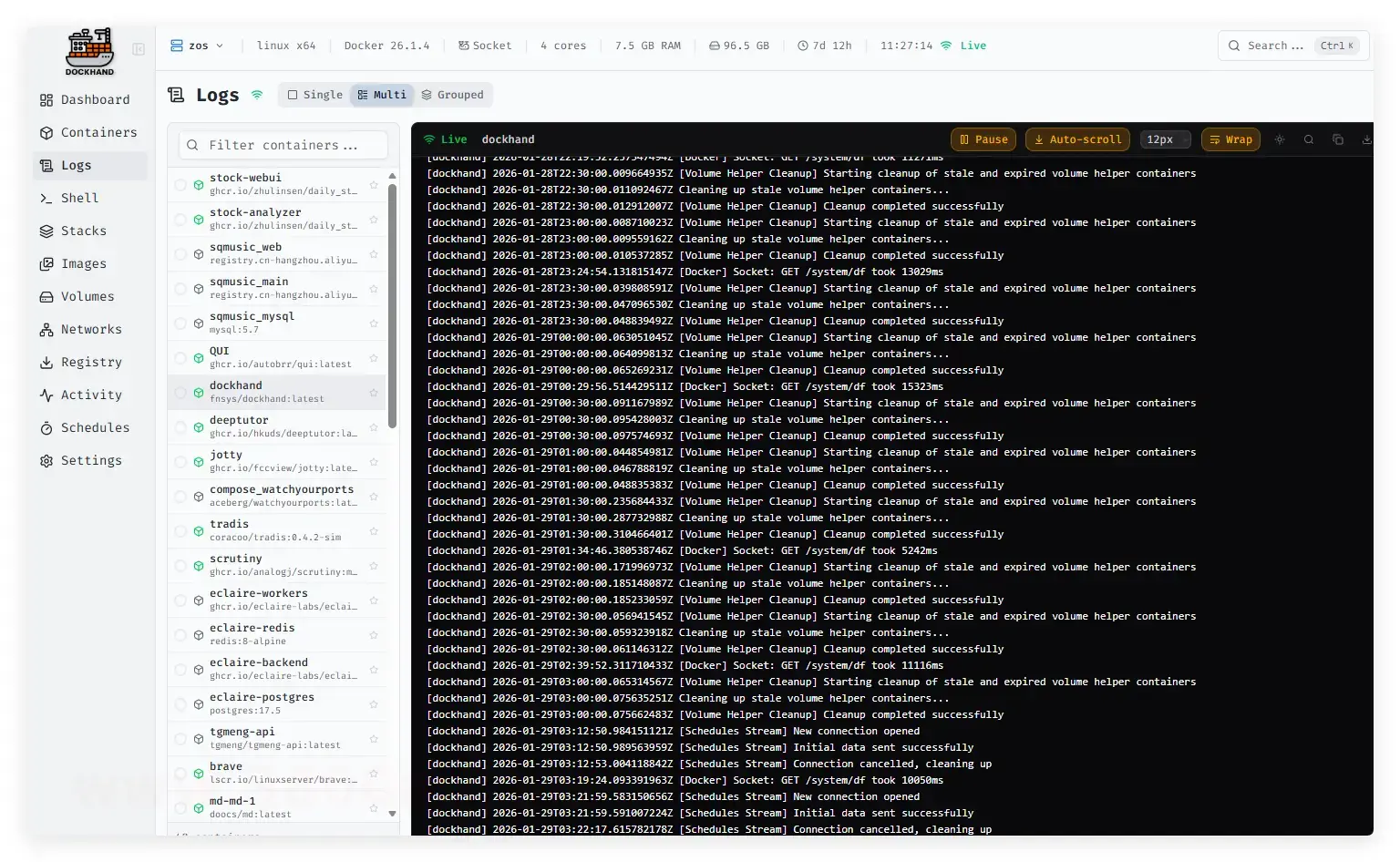The width and height of the screenshot is (1400, 862).
Task: Toggle Auto-scroll for the log view
Action: (x=1076, y=139)
